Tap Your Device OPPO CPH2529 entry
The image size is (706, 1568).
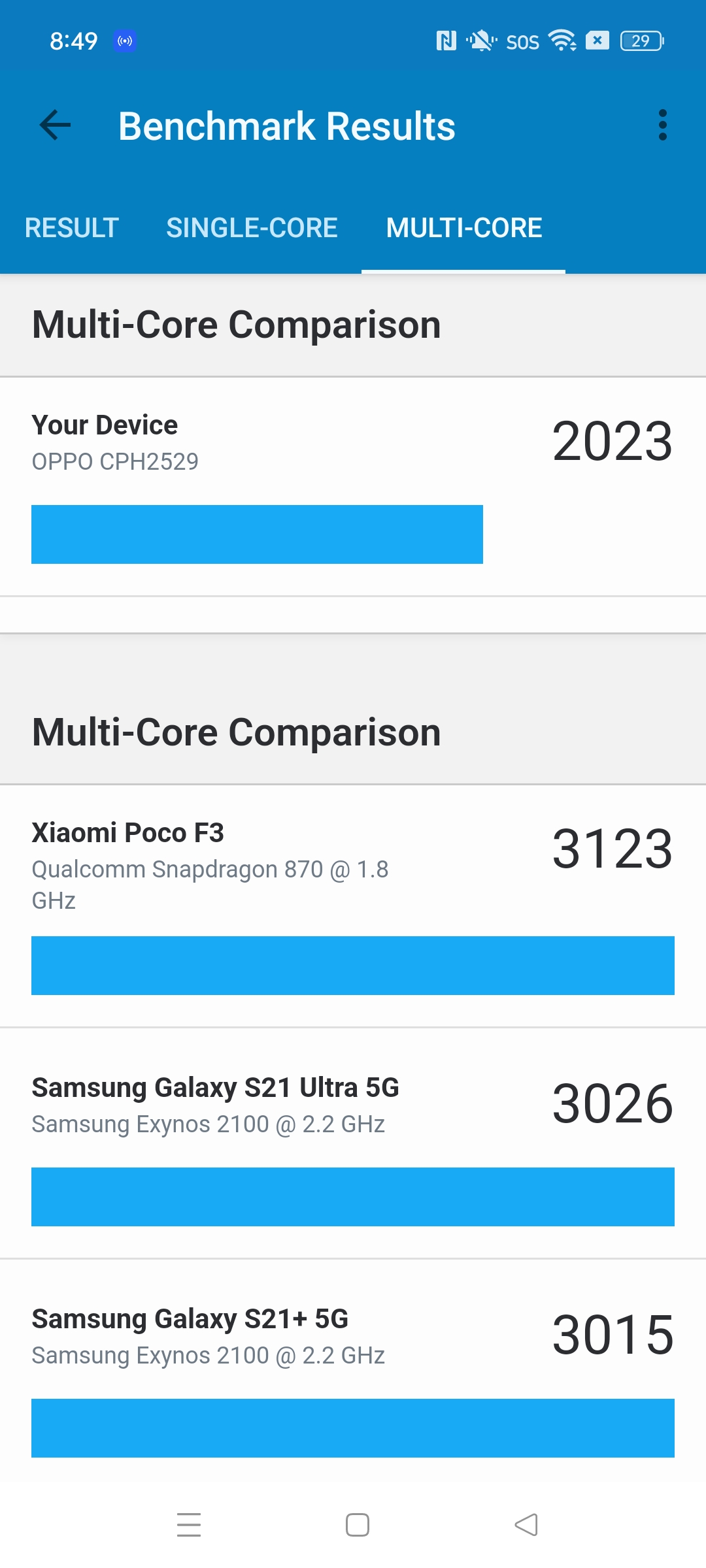pyautogui.click(x=353, y=487)
